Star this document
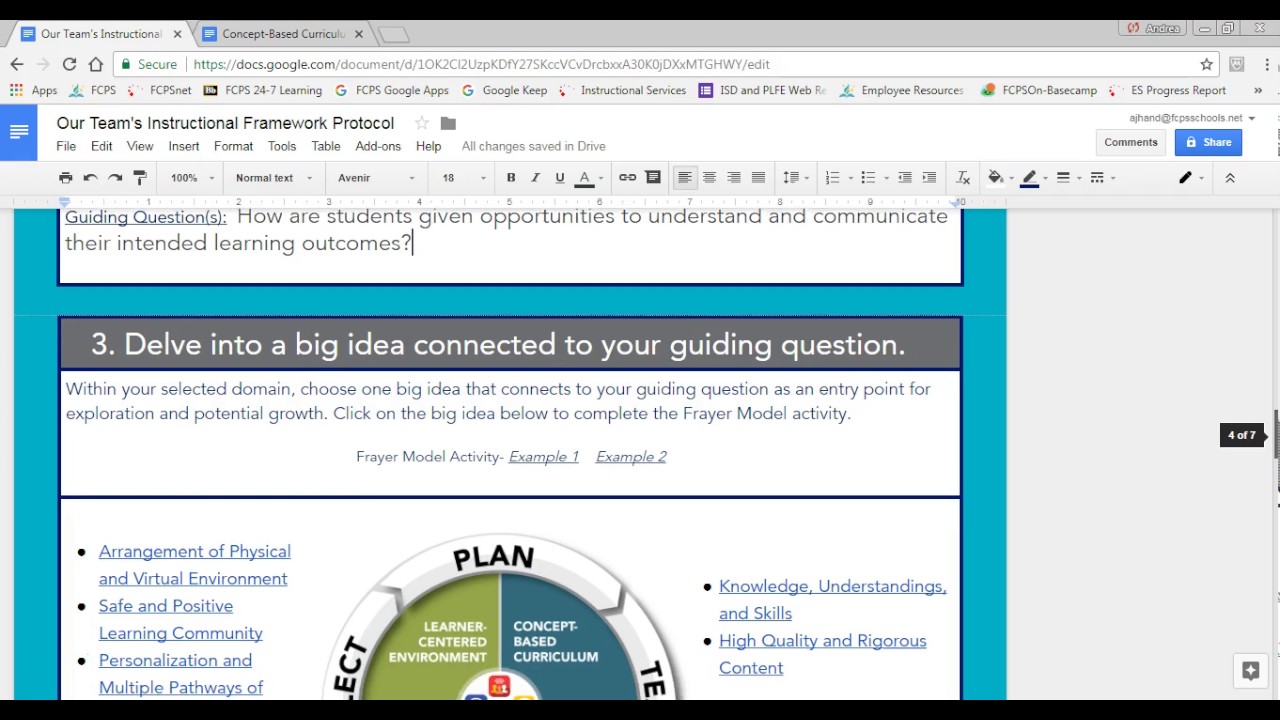Screen dimensions: 1280x720 coord(421,123)
